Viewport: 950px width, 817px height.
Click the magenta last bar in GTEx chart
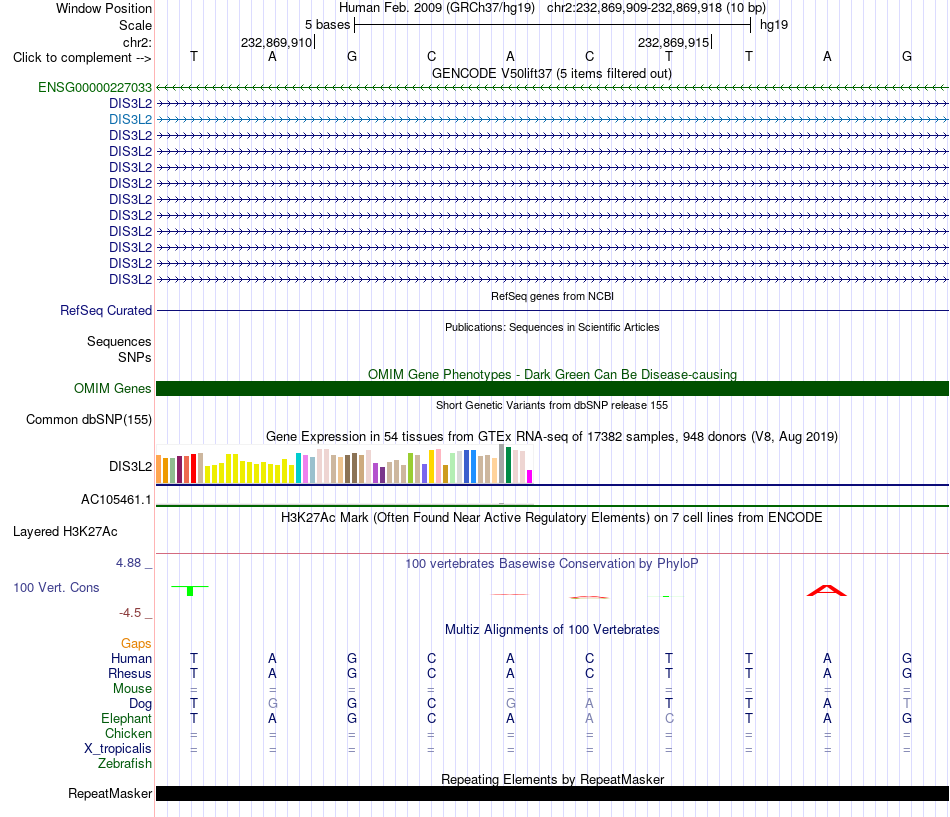[x=530, y=476]
